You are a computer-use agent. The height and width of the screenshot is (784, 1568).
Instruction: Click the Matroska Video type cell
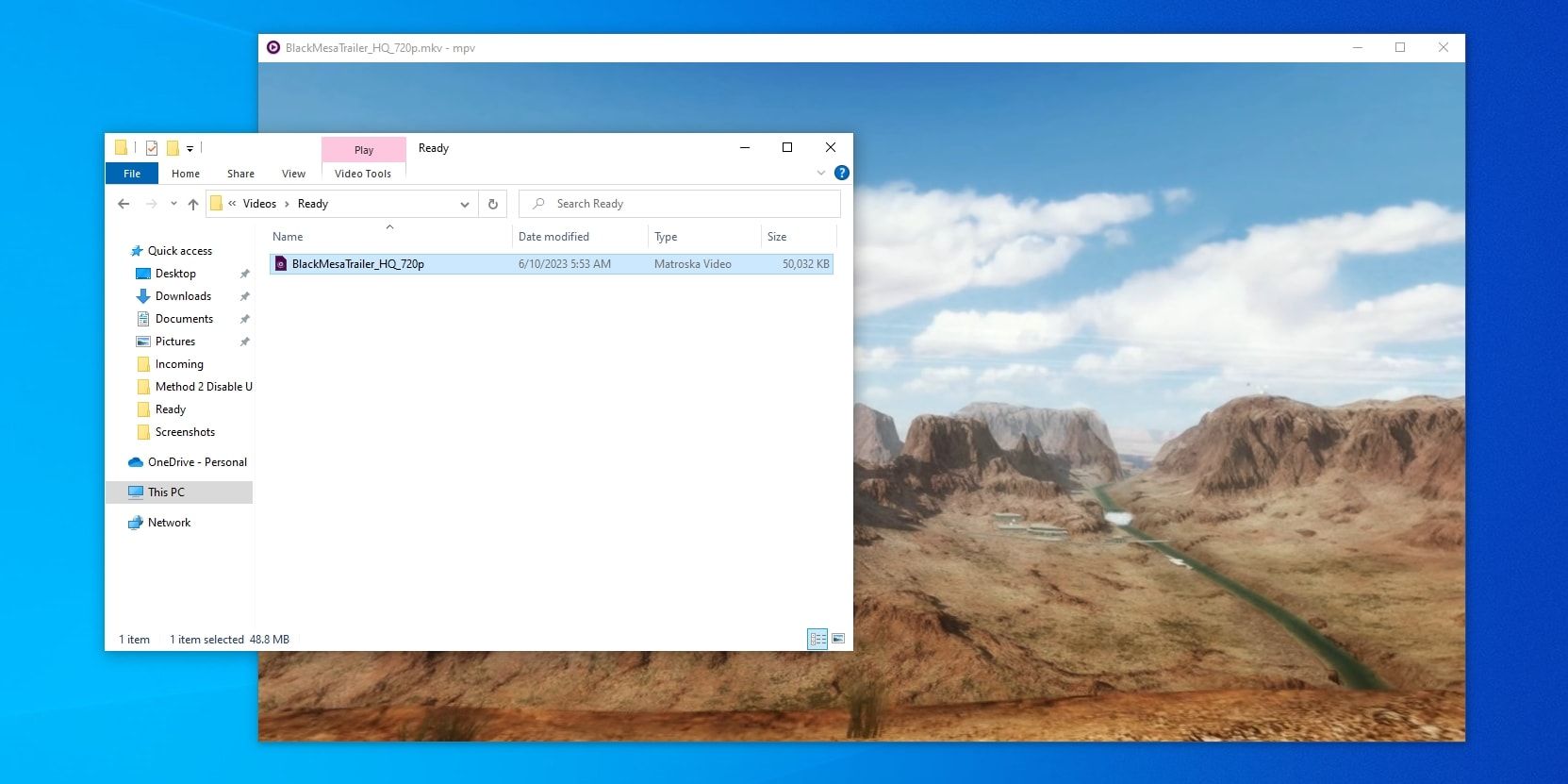(x=693, y=264)
